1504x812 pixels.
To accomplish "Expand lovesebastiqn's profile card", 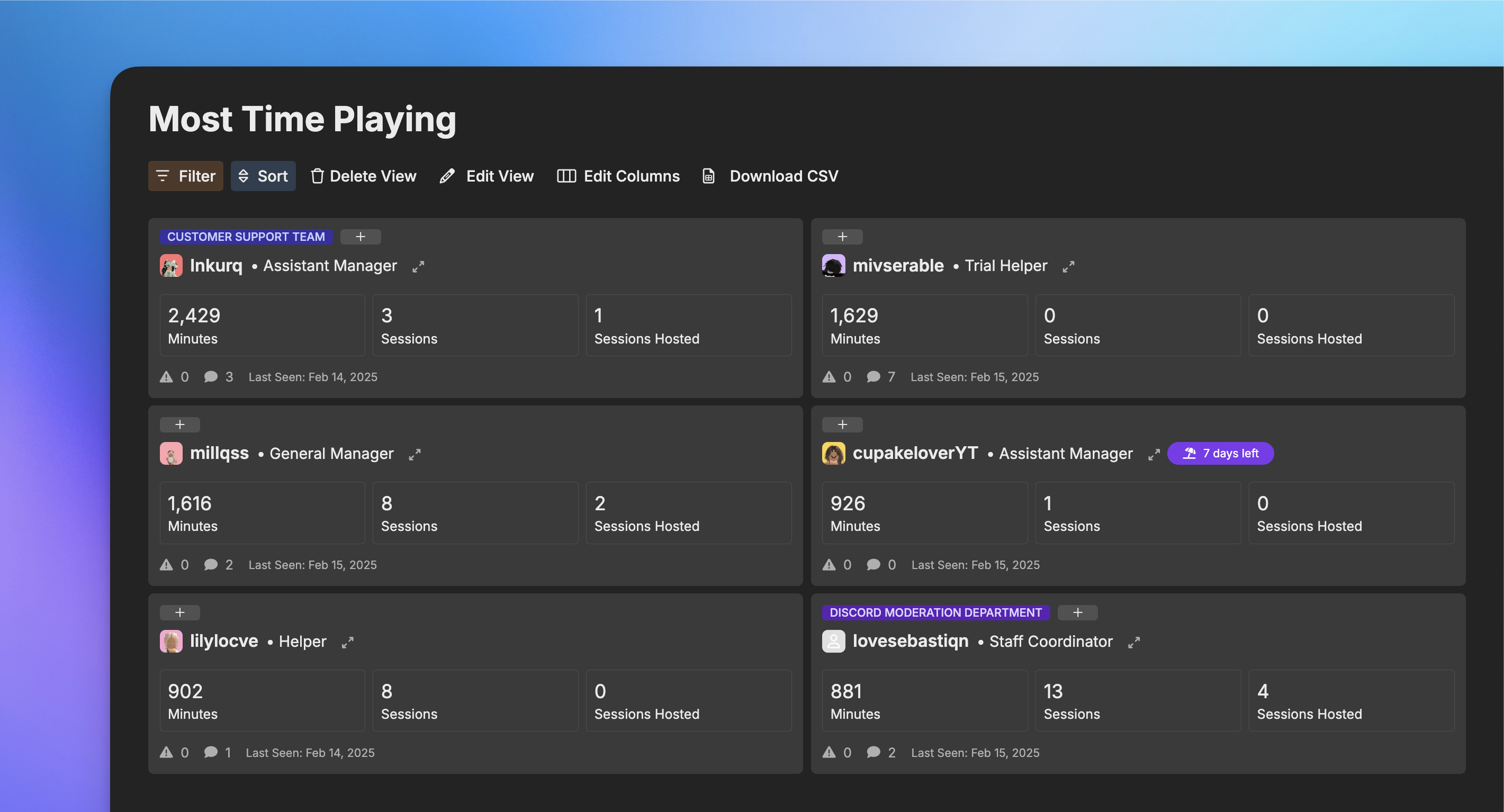I will (1134, 642).
